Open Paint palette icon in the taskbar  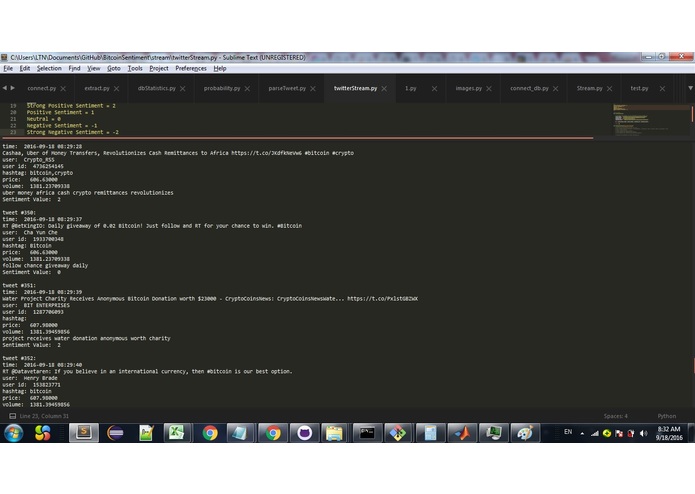tap(525, 433)
